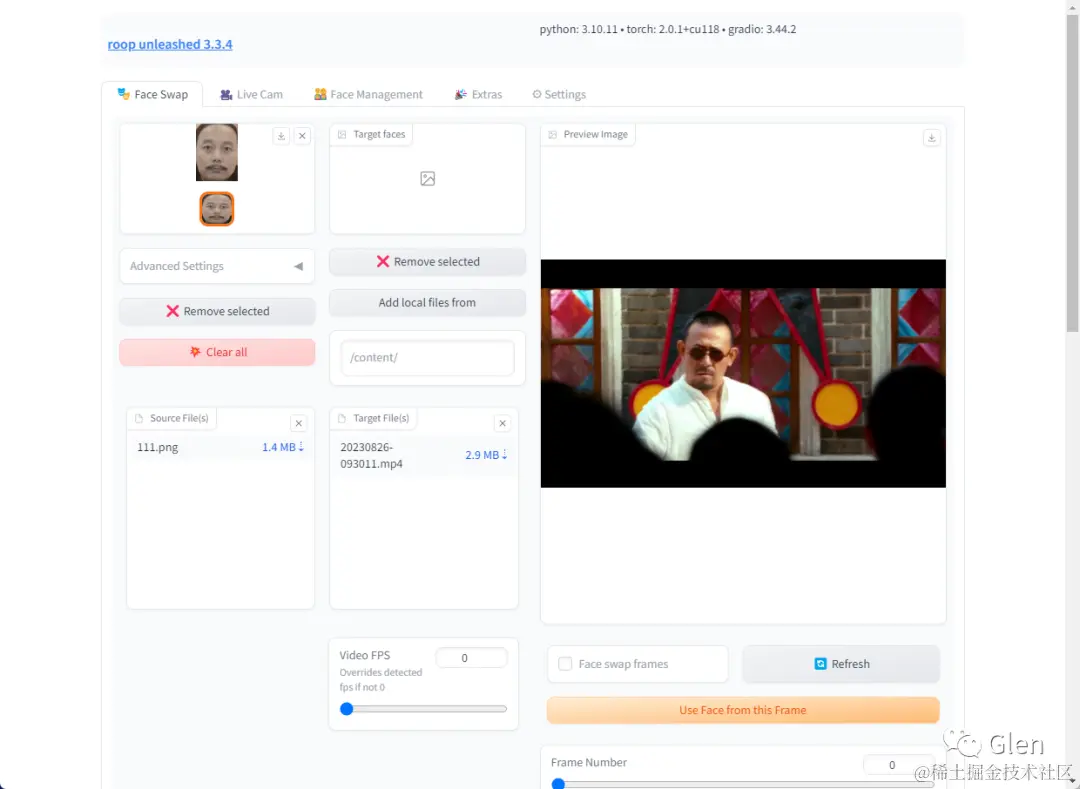This screenshot has height=789, width=1080.
Task: Click the Frame Number value field
Action: pos(898,764)
